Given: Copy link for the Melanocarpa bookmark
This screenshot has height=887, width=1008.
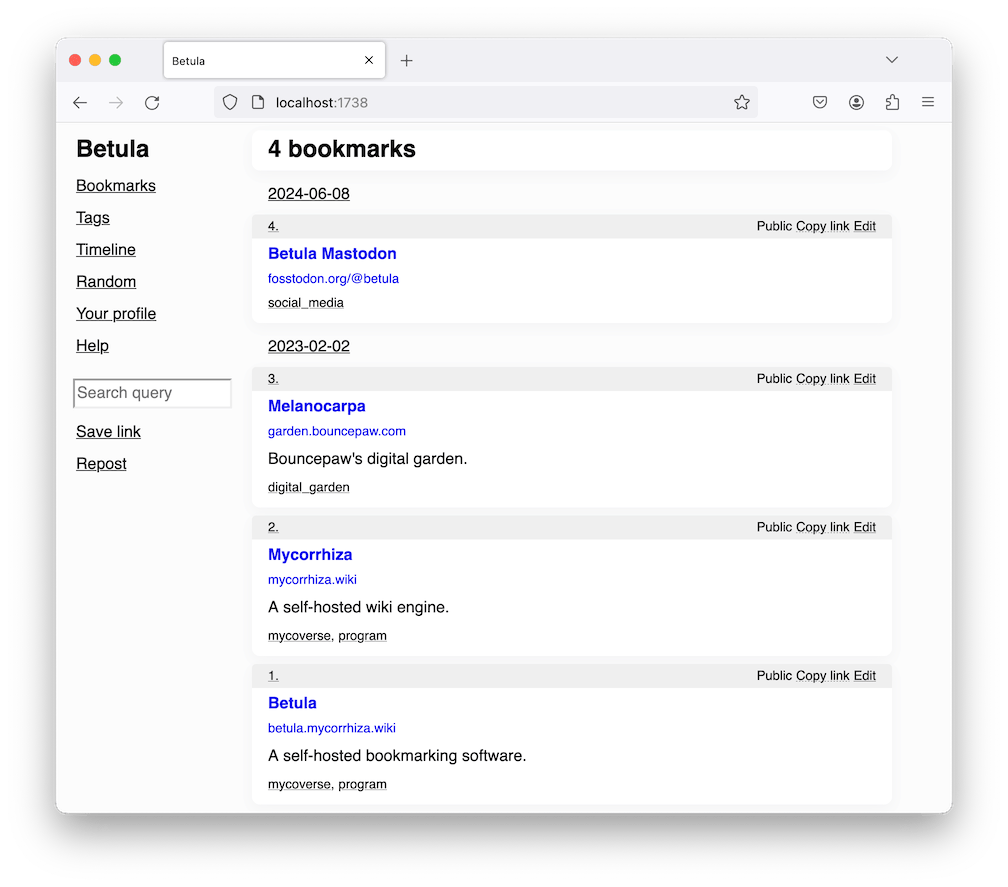Looking at the screenshot, I should click(x=822, y=379).
